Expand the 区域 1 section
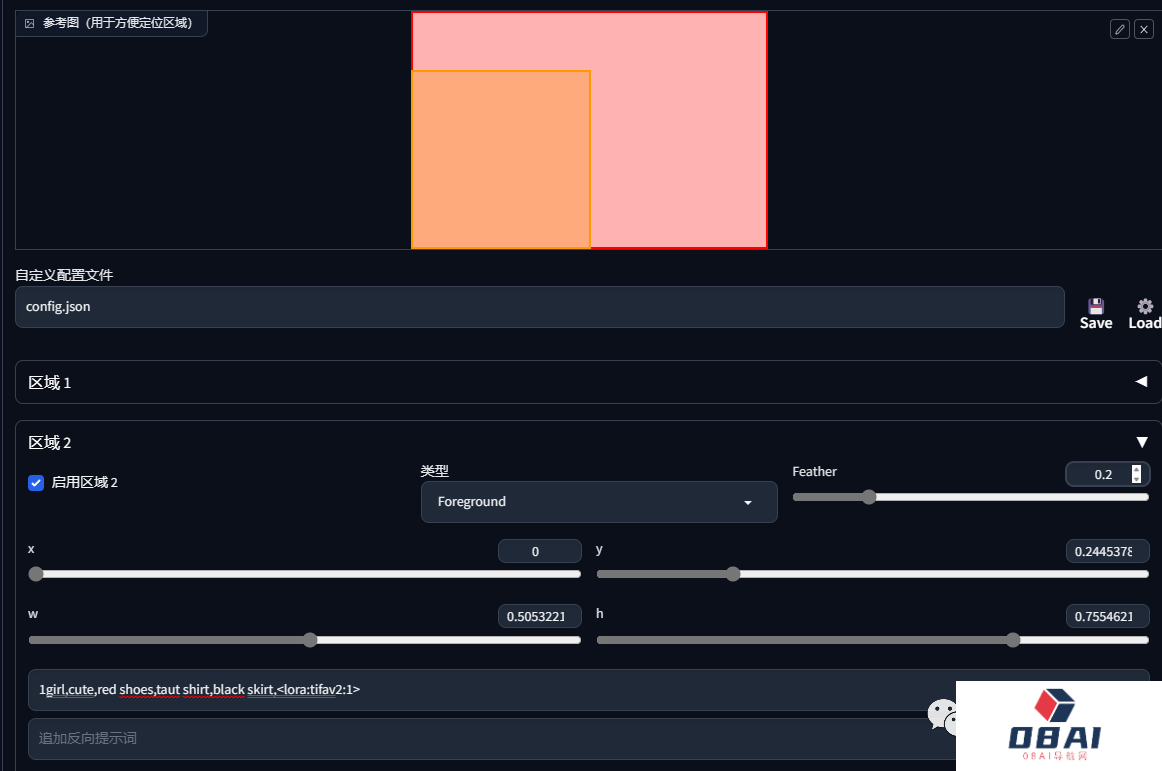This screenshot has width=1162, height=771. coord(1141,382)
